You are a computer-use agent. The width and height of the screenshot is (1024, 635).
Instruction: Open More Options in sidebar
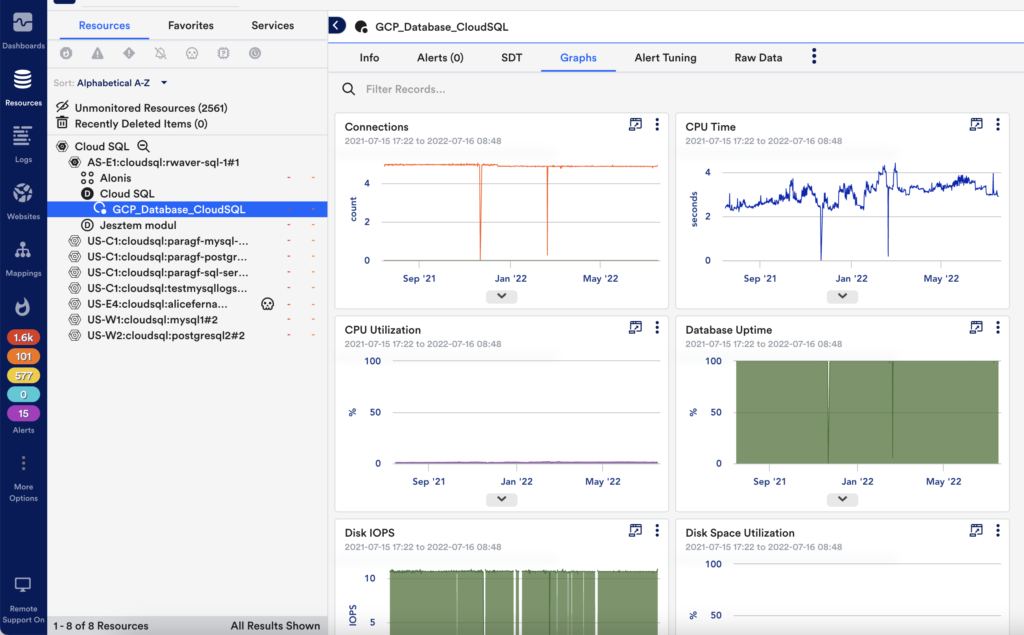[x=23, y=479]
